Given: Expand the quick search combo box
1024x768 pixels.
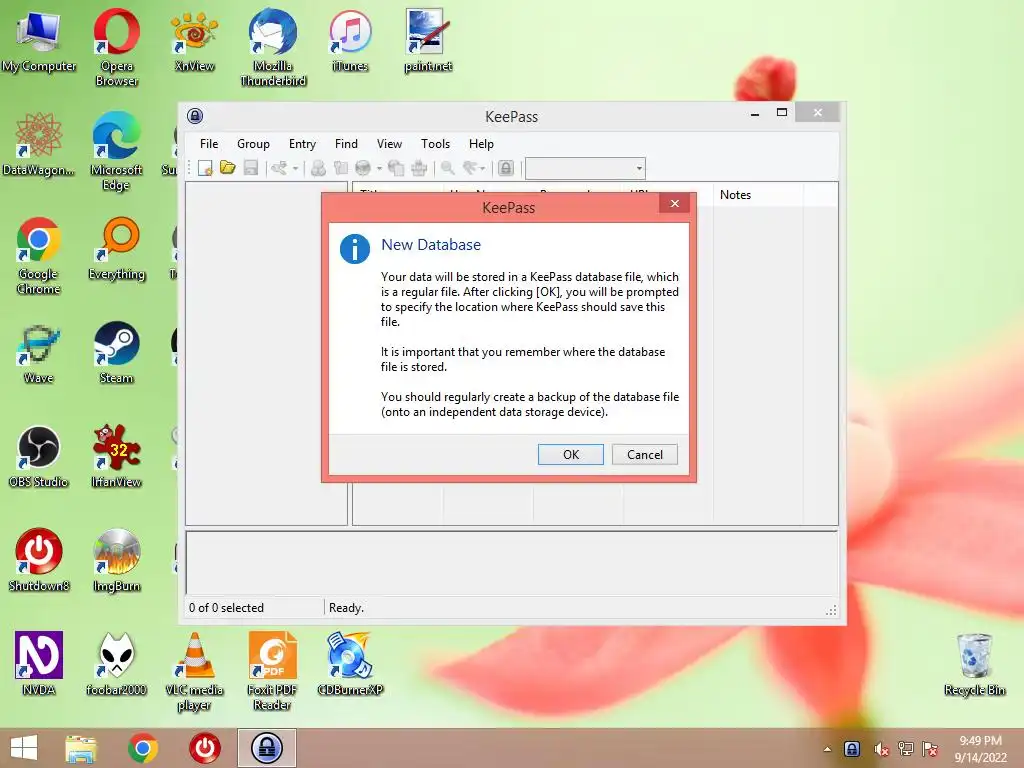Looking at the screenshot, I should (x=639, y=168).
